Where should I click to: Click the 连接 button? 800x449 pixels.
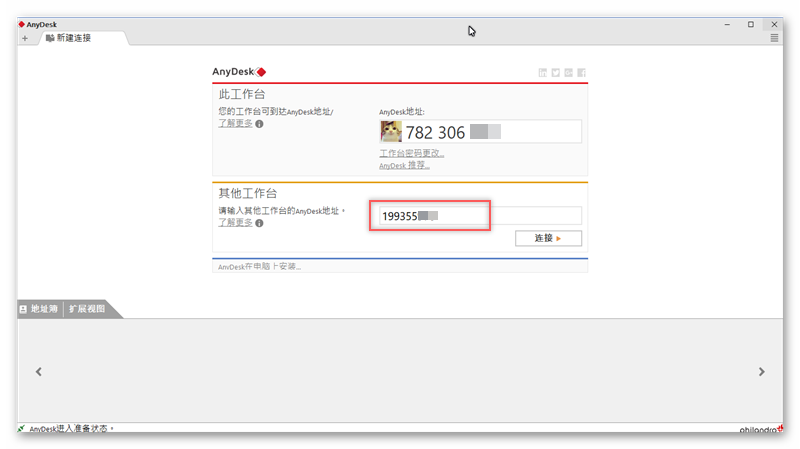pyautogui.click(x=548, y=238)
